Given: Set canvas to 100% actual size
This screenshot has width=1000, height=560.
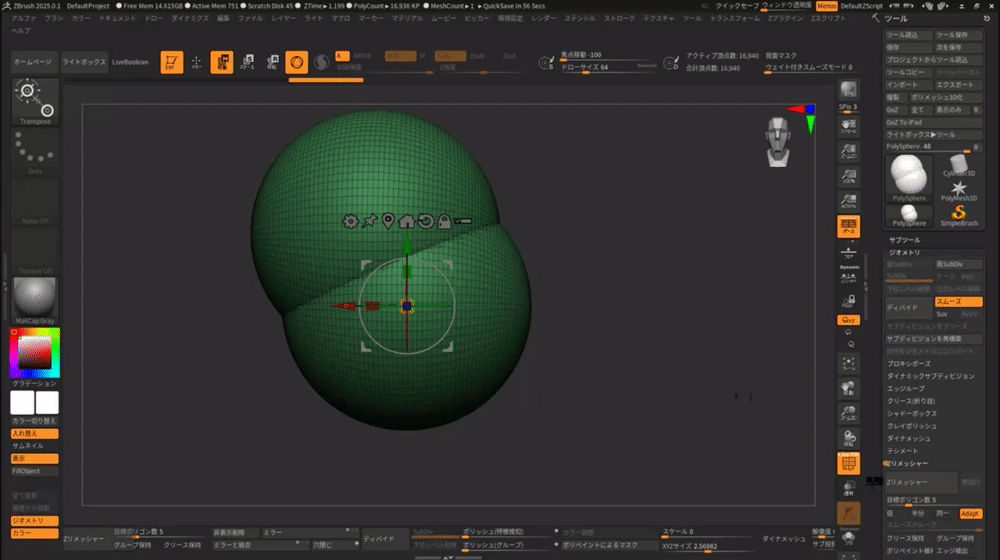Looking at the screenshot, I should point(848,176).
